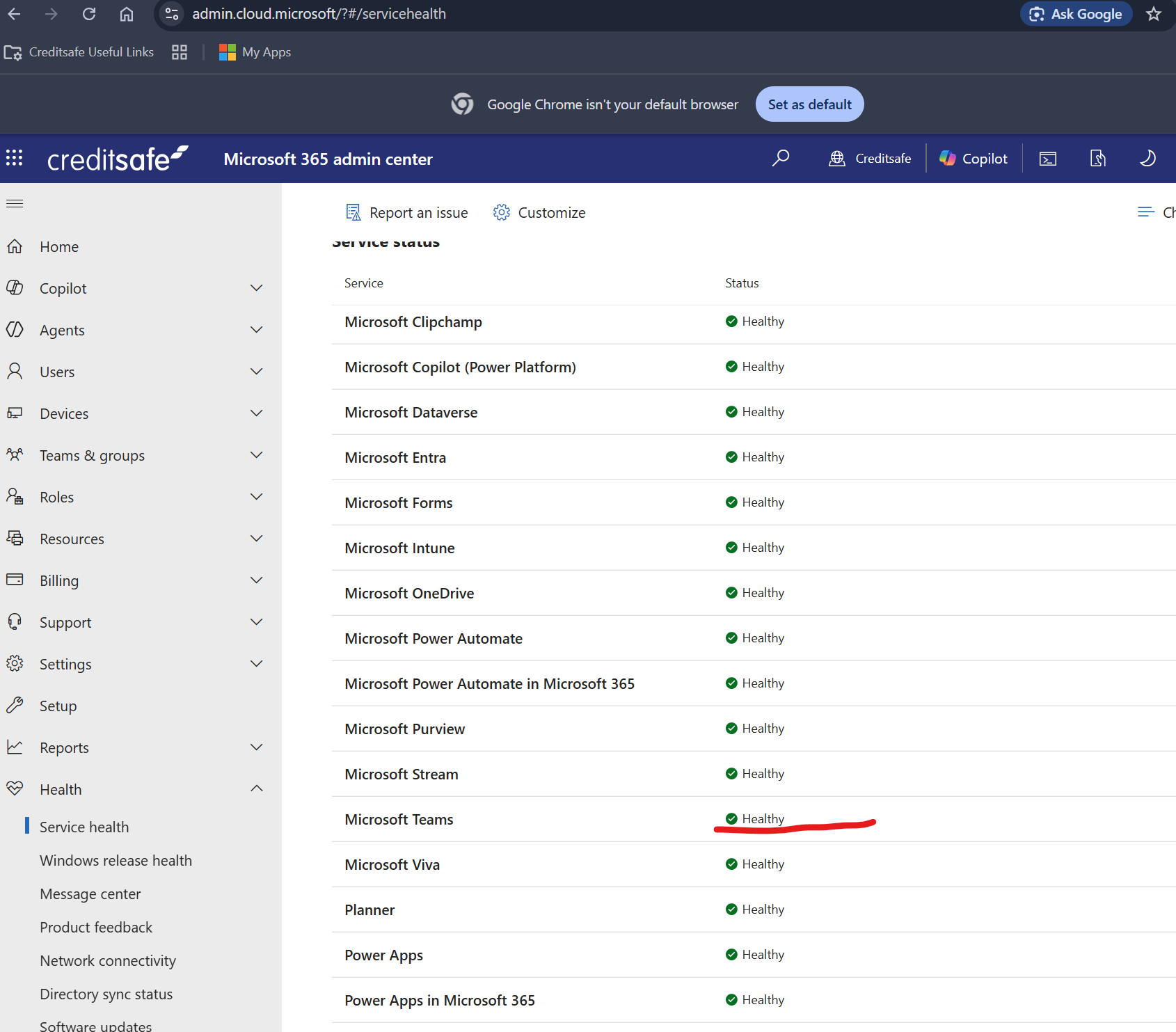Open the My Apps bookmark
Image resolution: width=1176 pixels, height=1032 pixels.
255,52
